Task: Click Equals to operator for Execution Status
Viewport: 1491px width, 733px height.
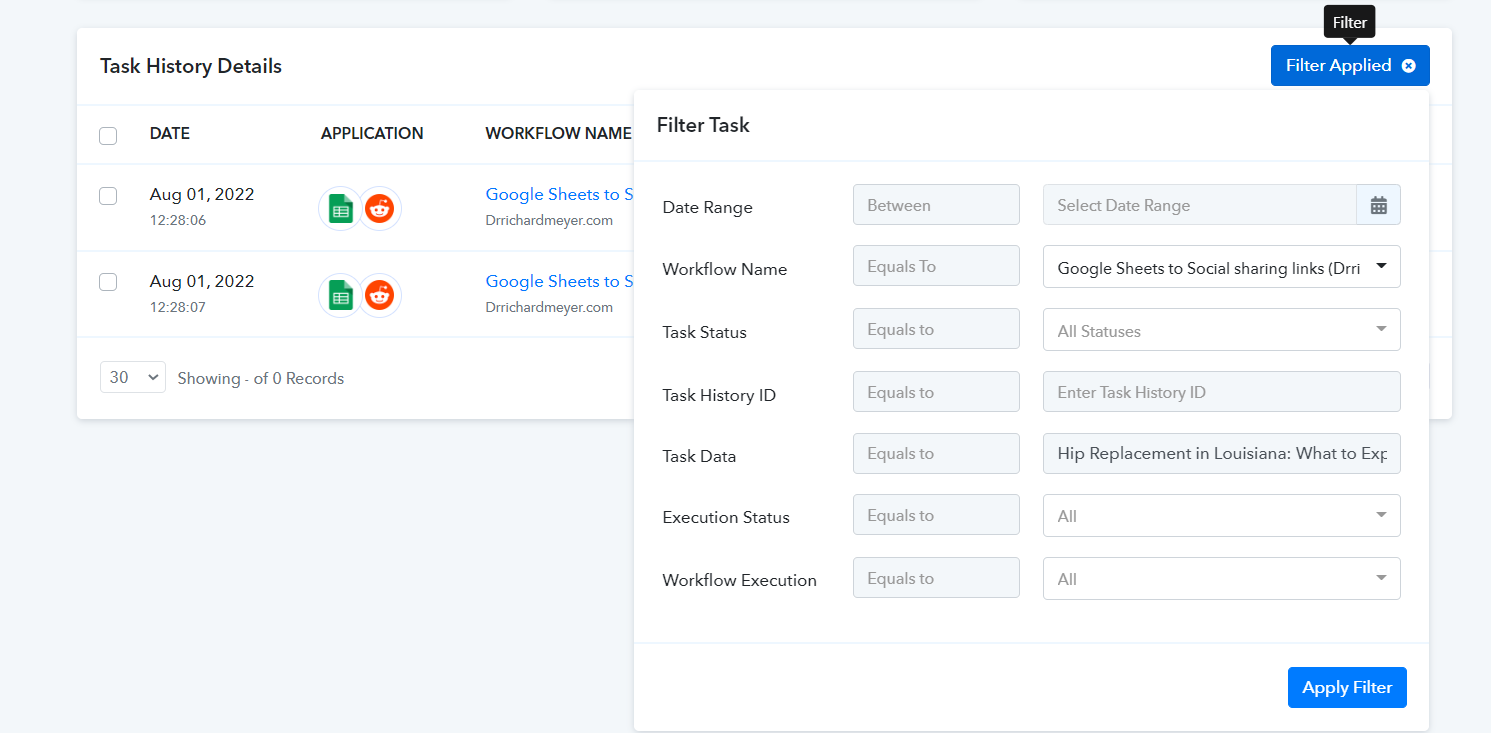Action: (x=936, y=515)
